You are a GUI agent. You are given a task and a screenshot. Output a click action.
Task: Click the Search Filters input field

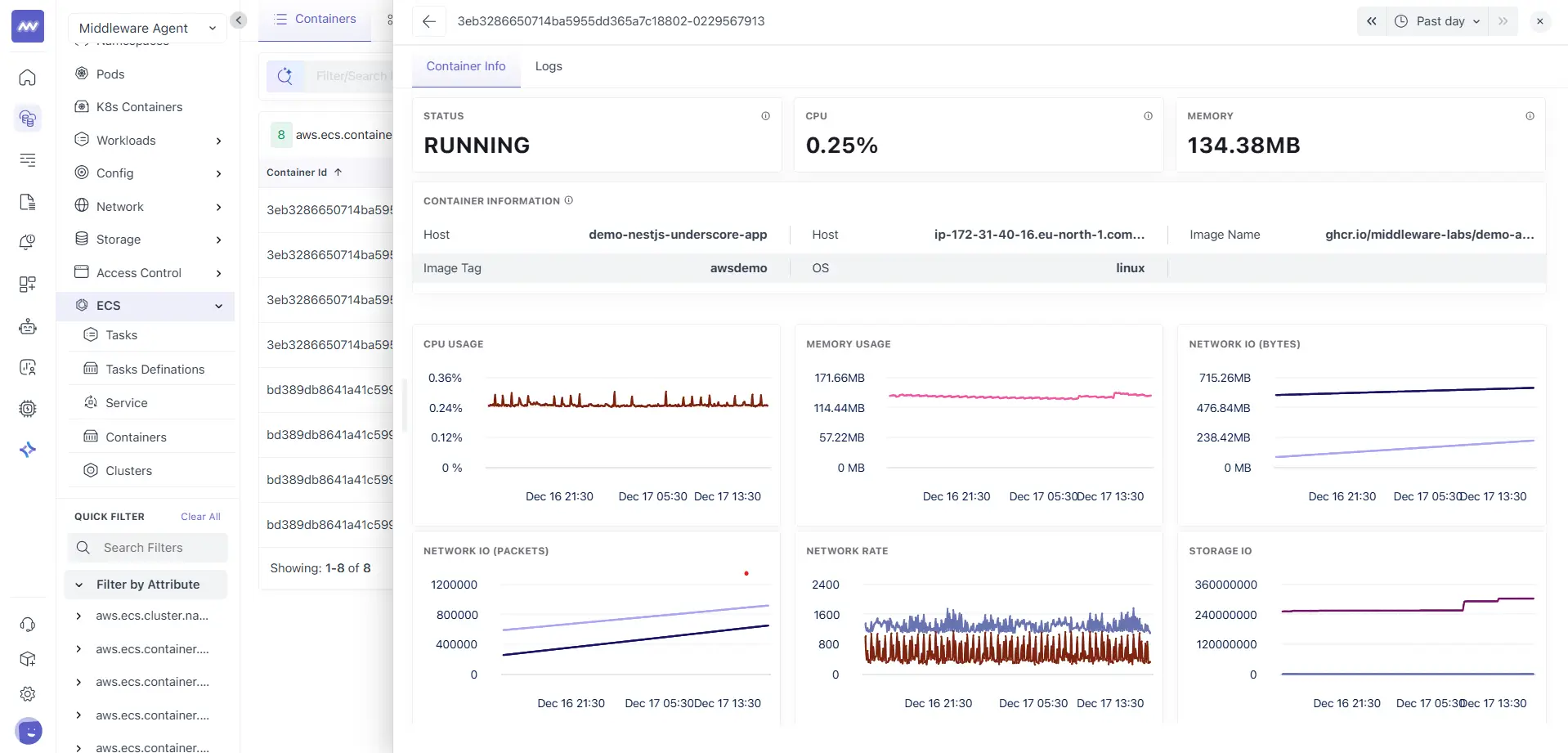pyautogui.click(x=155, y=548)
